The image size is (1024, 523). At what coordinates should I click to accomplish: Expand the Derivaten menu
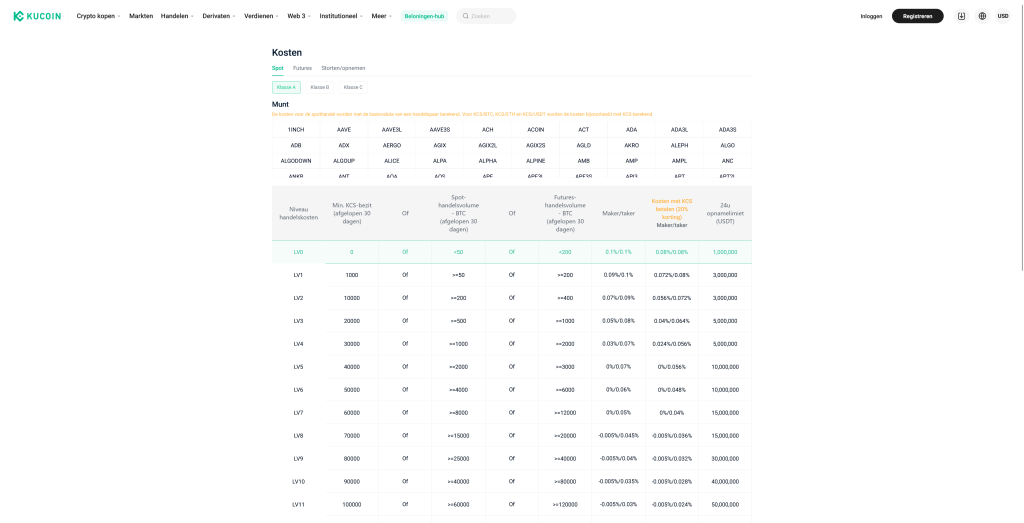[x=219, y=16]
